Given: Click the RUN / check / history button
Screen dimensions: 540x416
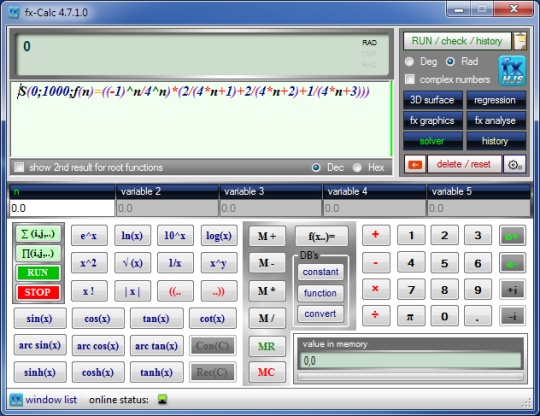Looking at the screenshot, I should 457,41.
